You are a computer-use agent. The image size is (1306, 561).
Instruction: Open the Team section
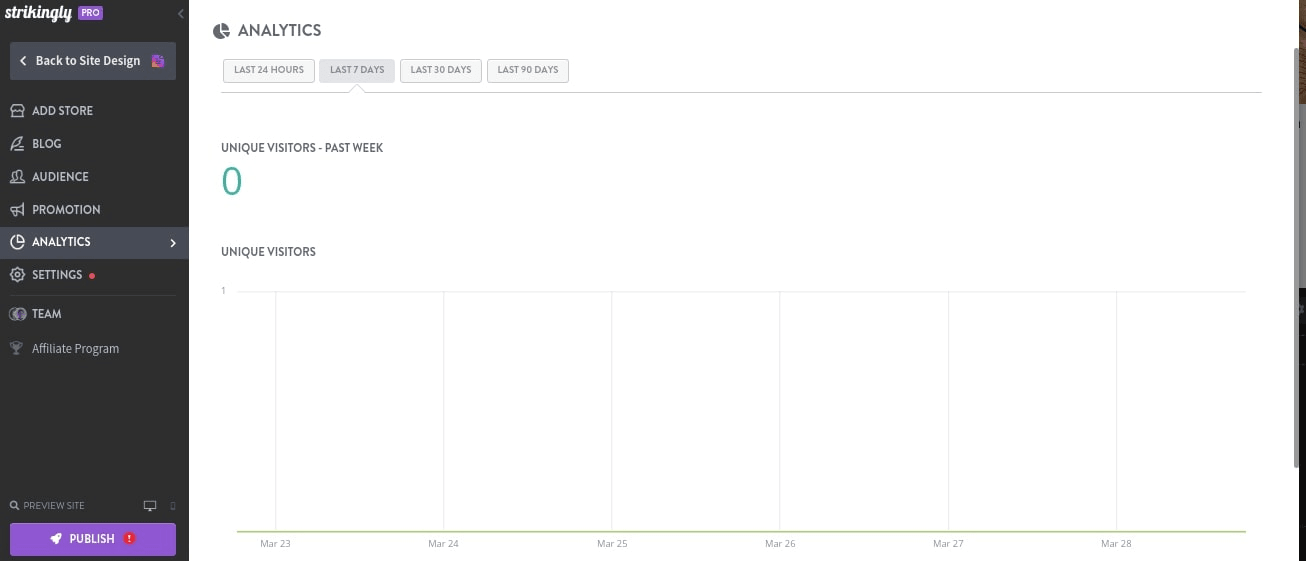coord(94,314)
